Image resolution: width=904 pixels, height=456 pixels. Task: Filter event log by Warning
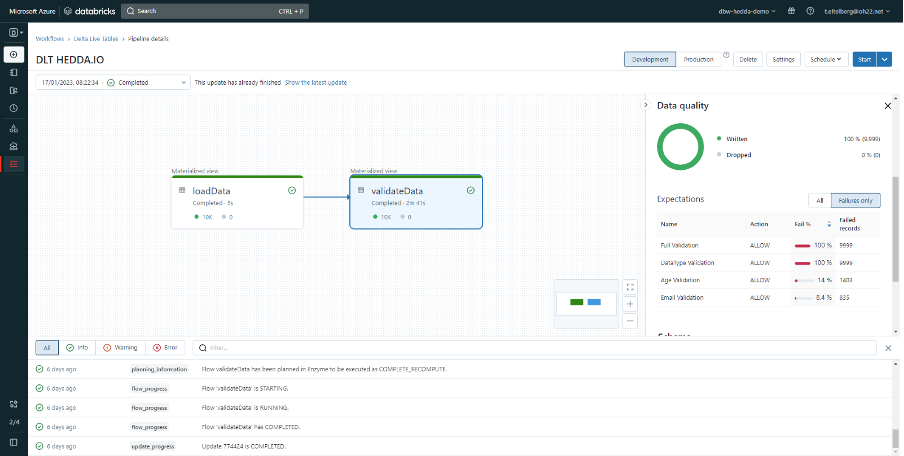tap(120, 347)
